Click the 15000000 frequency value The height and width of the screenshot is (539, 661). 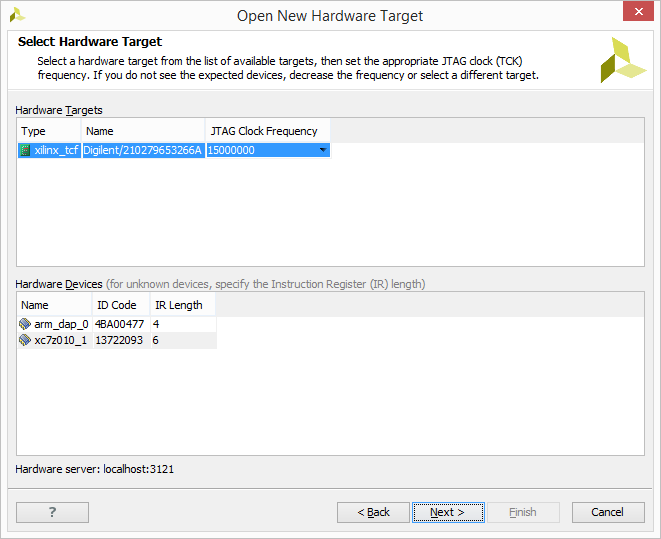pos(231,150)
